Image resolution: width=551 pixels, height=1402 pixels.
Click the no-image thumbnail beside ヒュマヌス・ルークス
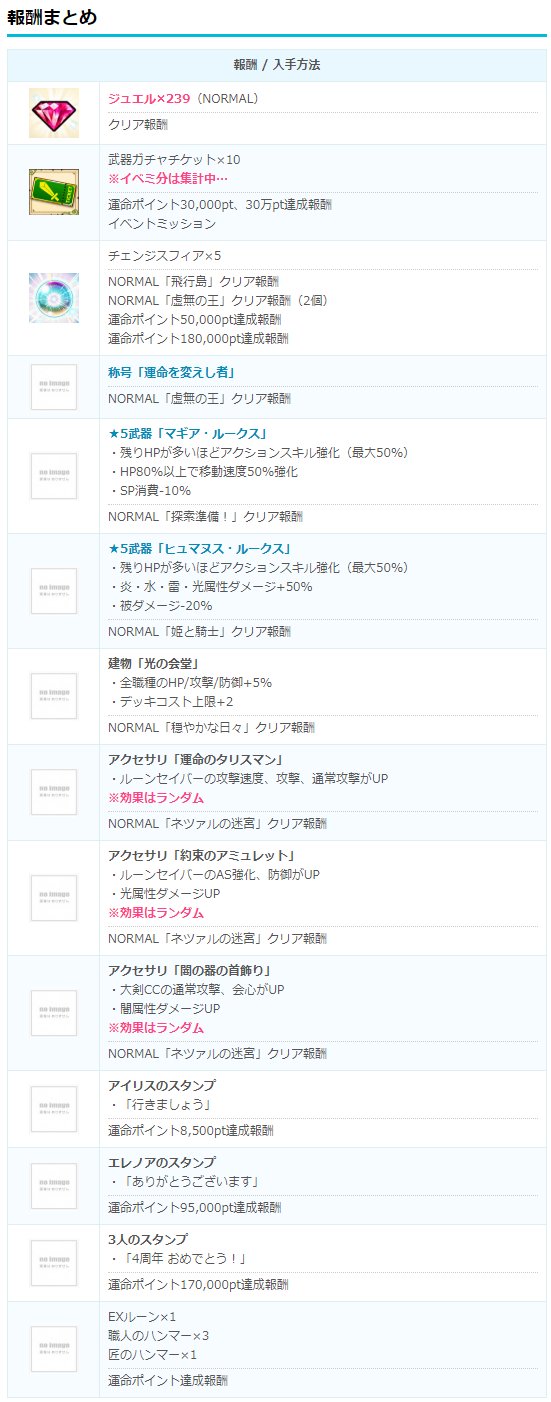[53, 591]
